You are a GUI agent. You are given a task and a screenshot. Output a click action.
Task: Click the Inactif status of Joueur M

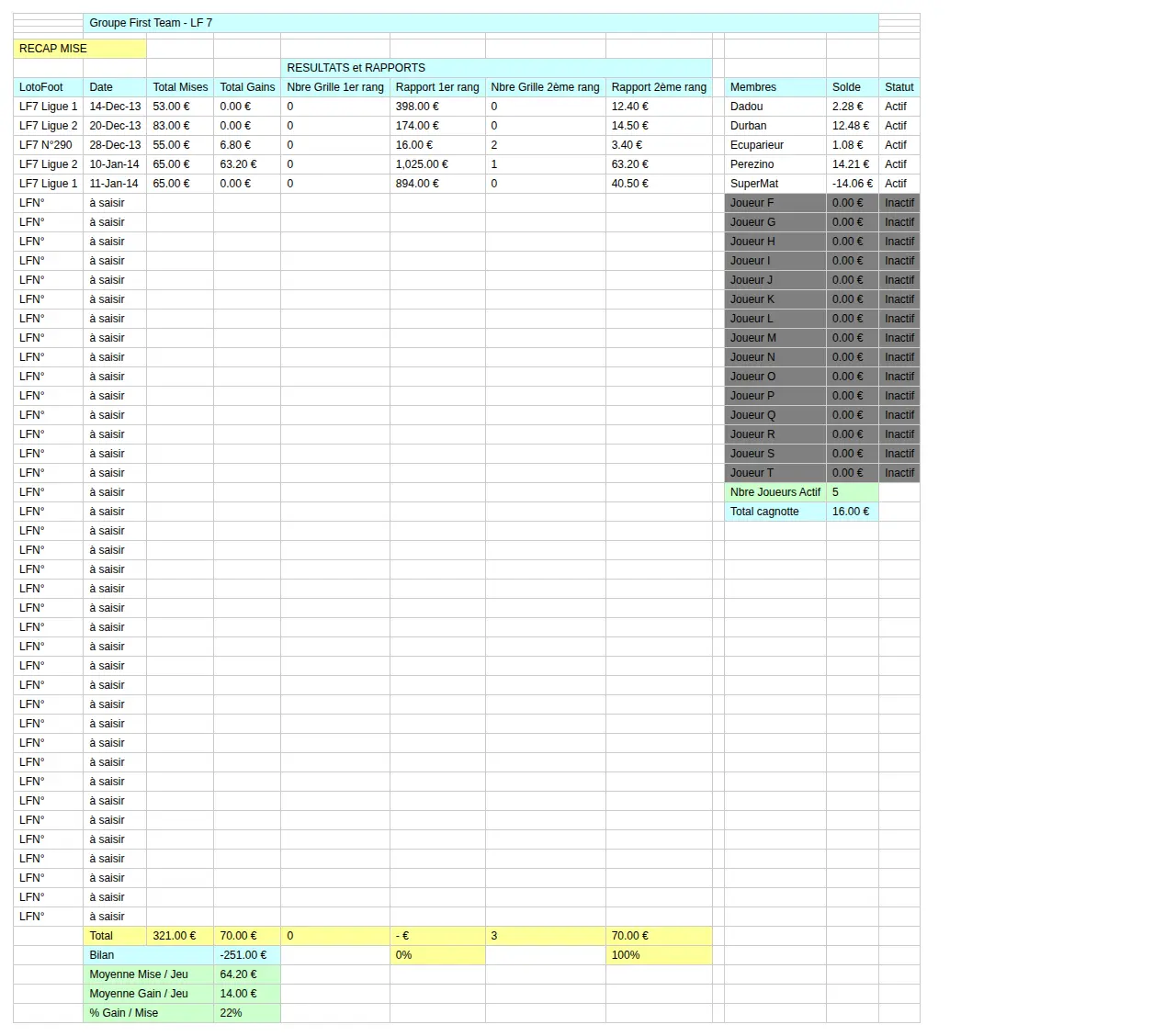click(x=899, y=338)
